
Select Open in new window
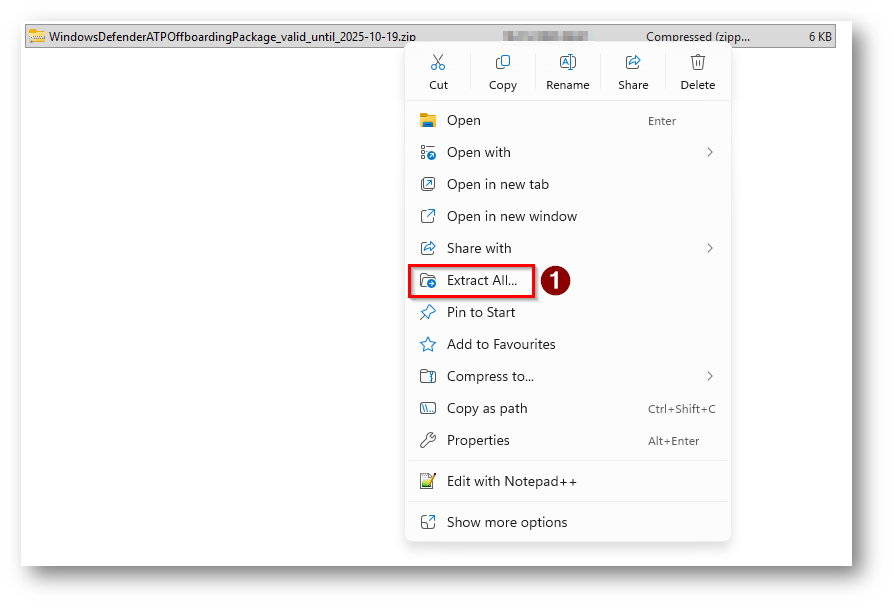pos(568,216)
